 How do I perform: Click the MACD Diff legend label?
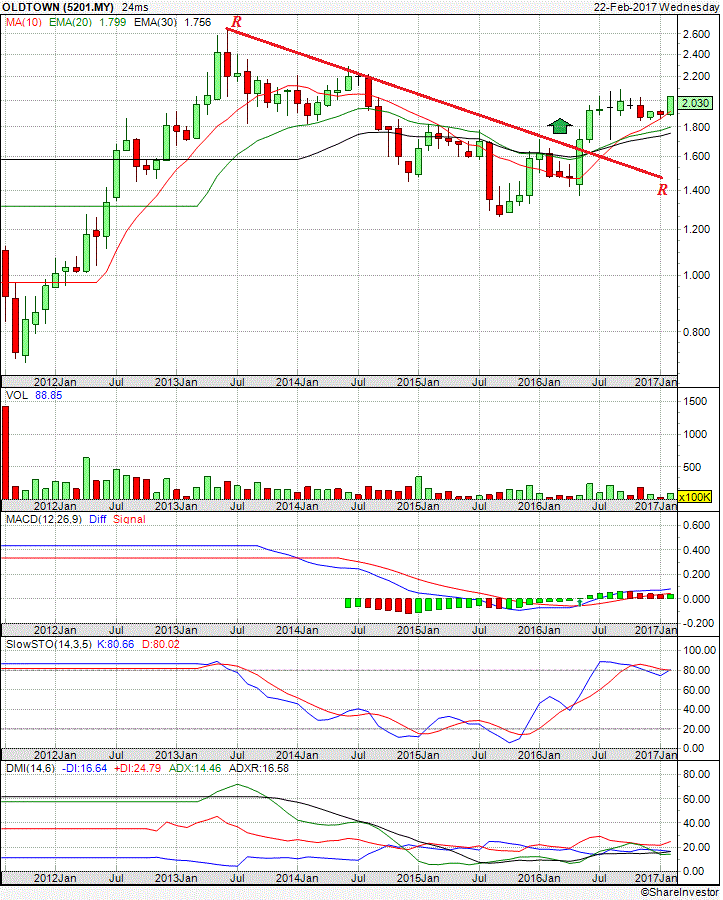pyautogui.click(x=98, y=519)
